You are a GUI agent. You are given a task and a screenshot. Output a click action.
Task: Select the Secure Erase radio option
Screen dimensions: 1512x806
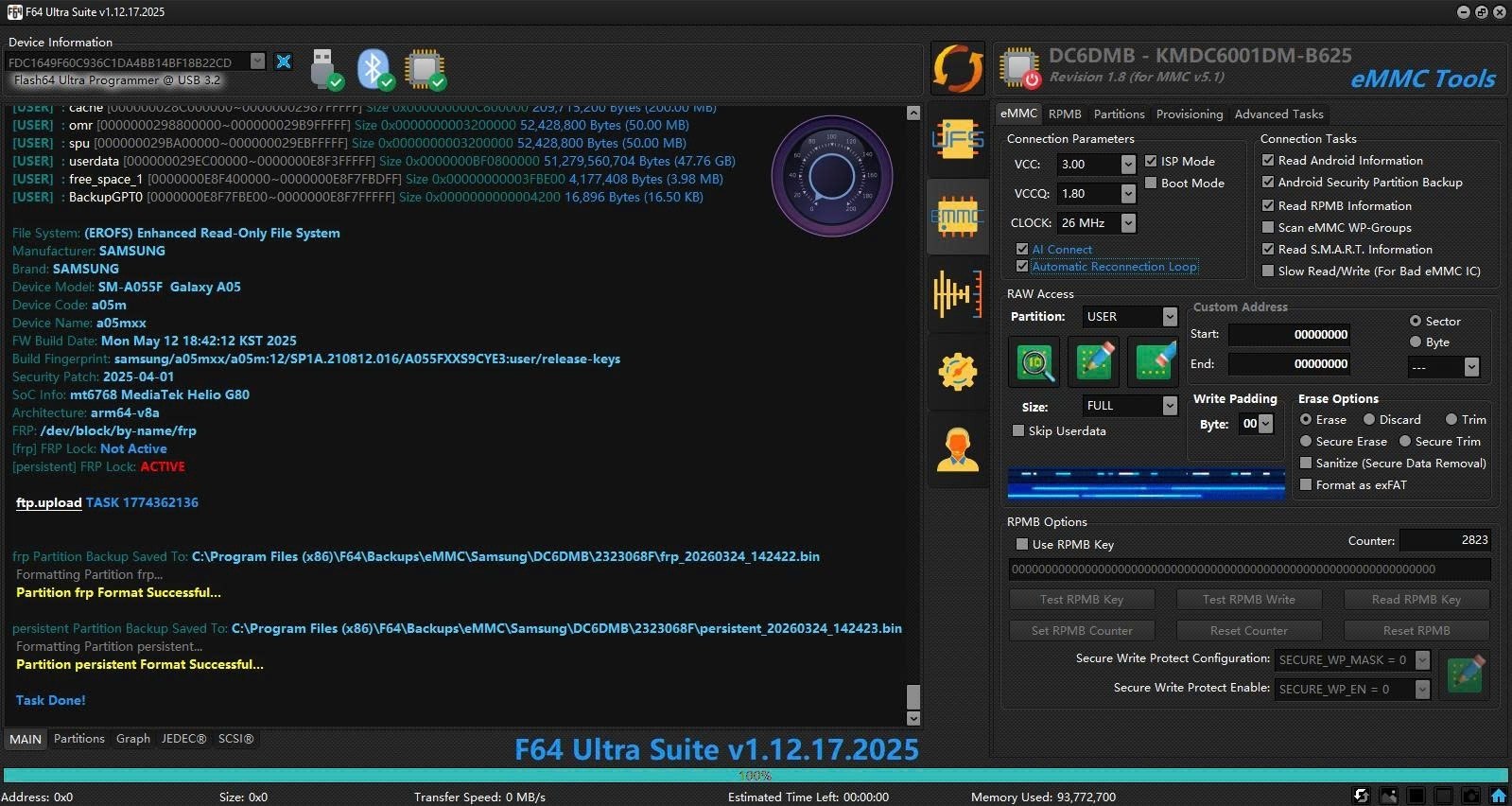[1306, 441]
